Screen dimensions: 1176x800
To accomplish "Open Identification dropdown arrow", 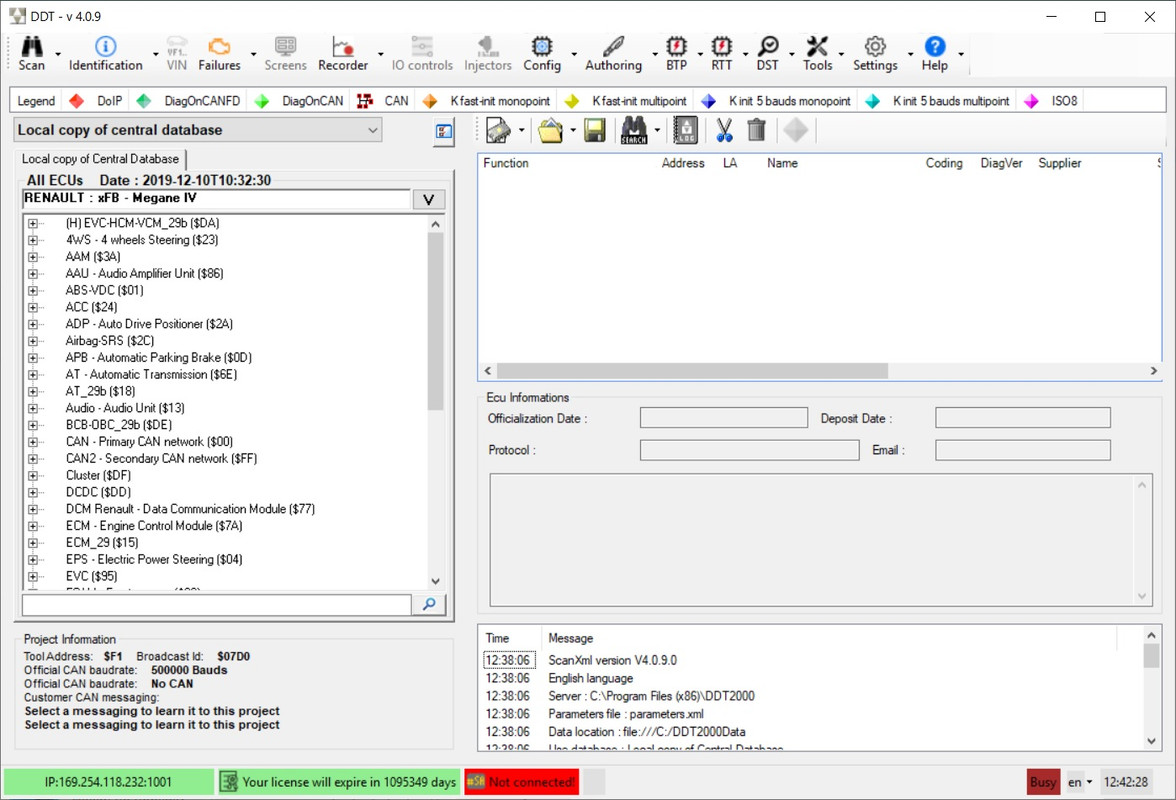I will pos(155,54).
